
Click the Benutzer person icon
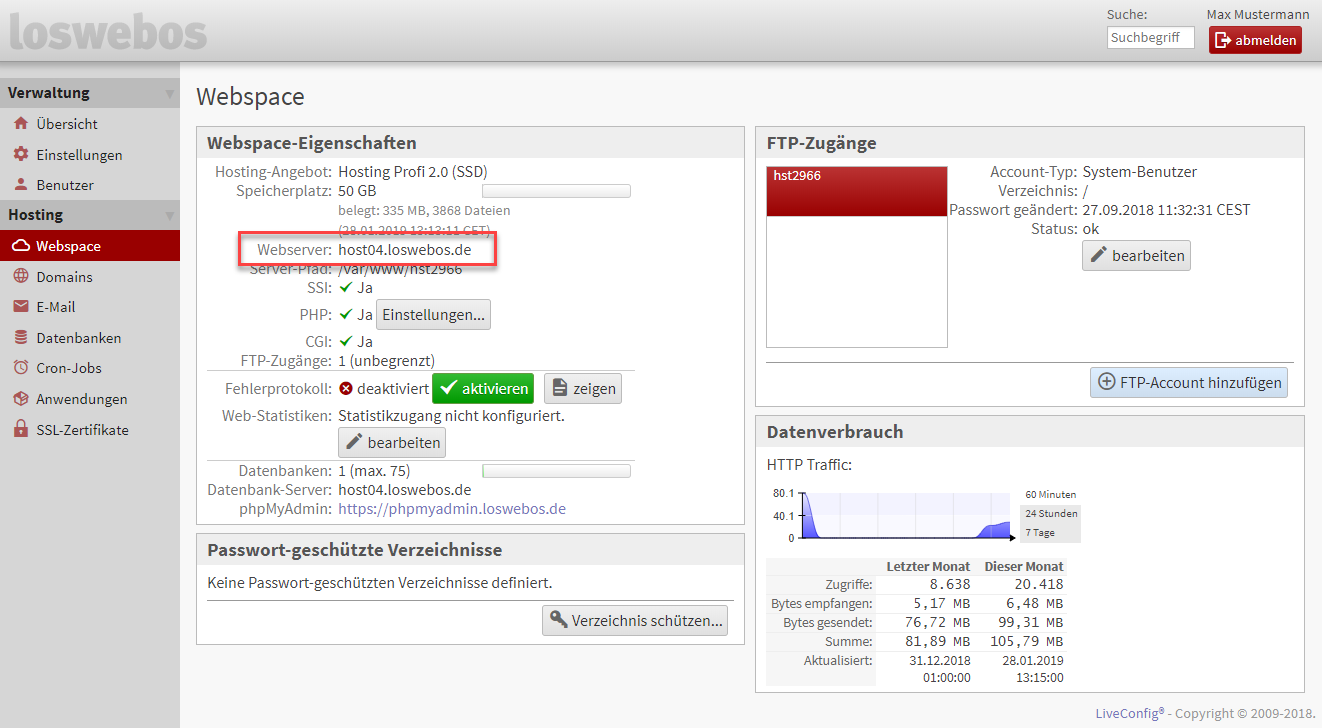click(20, 185)
